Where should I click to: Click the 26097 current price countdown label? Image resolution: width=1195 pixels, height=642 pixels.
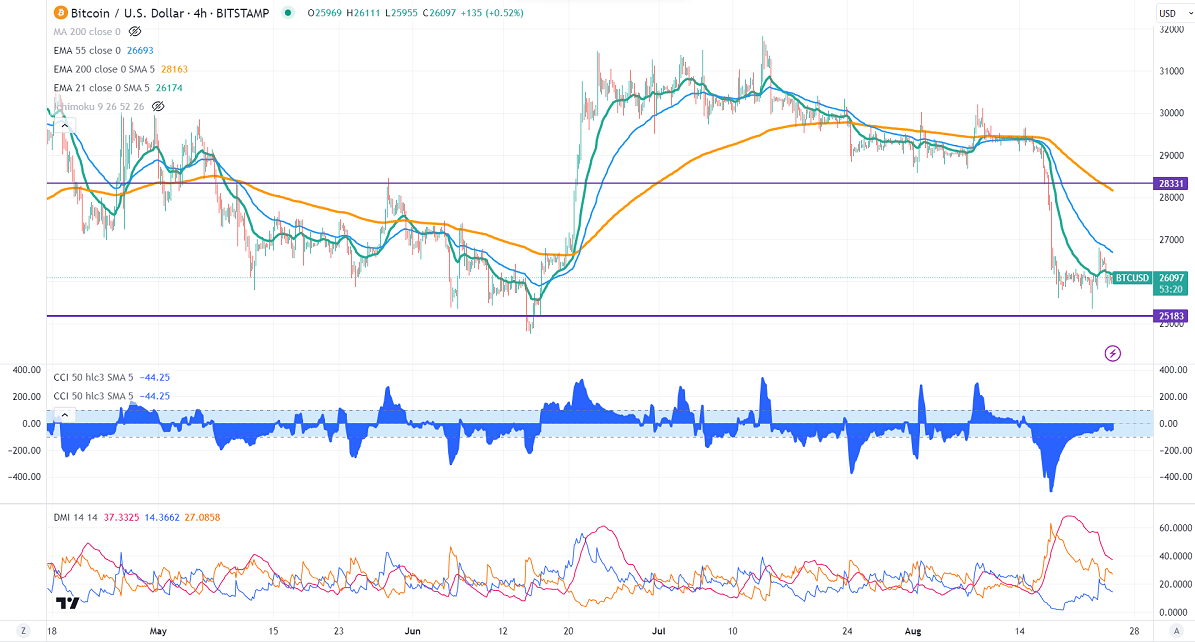1171,284
